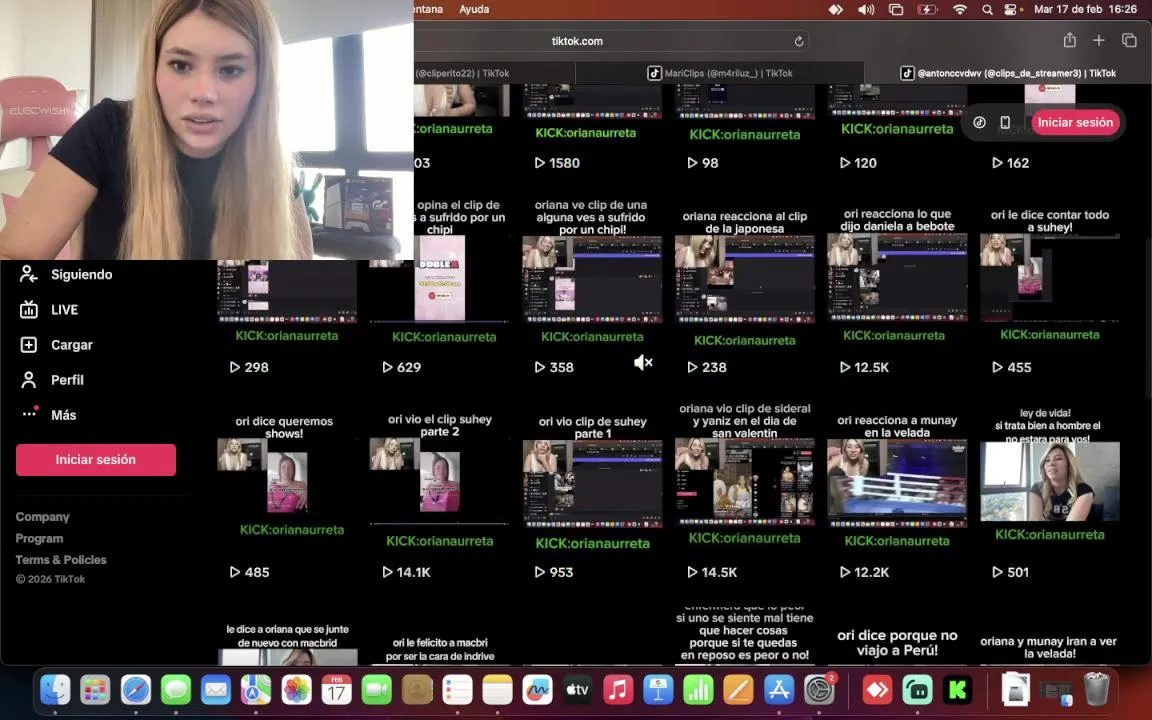The image size is (1152, 720).
Task: Open video about sideral y yaniz san valentin
Action: 744,481
